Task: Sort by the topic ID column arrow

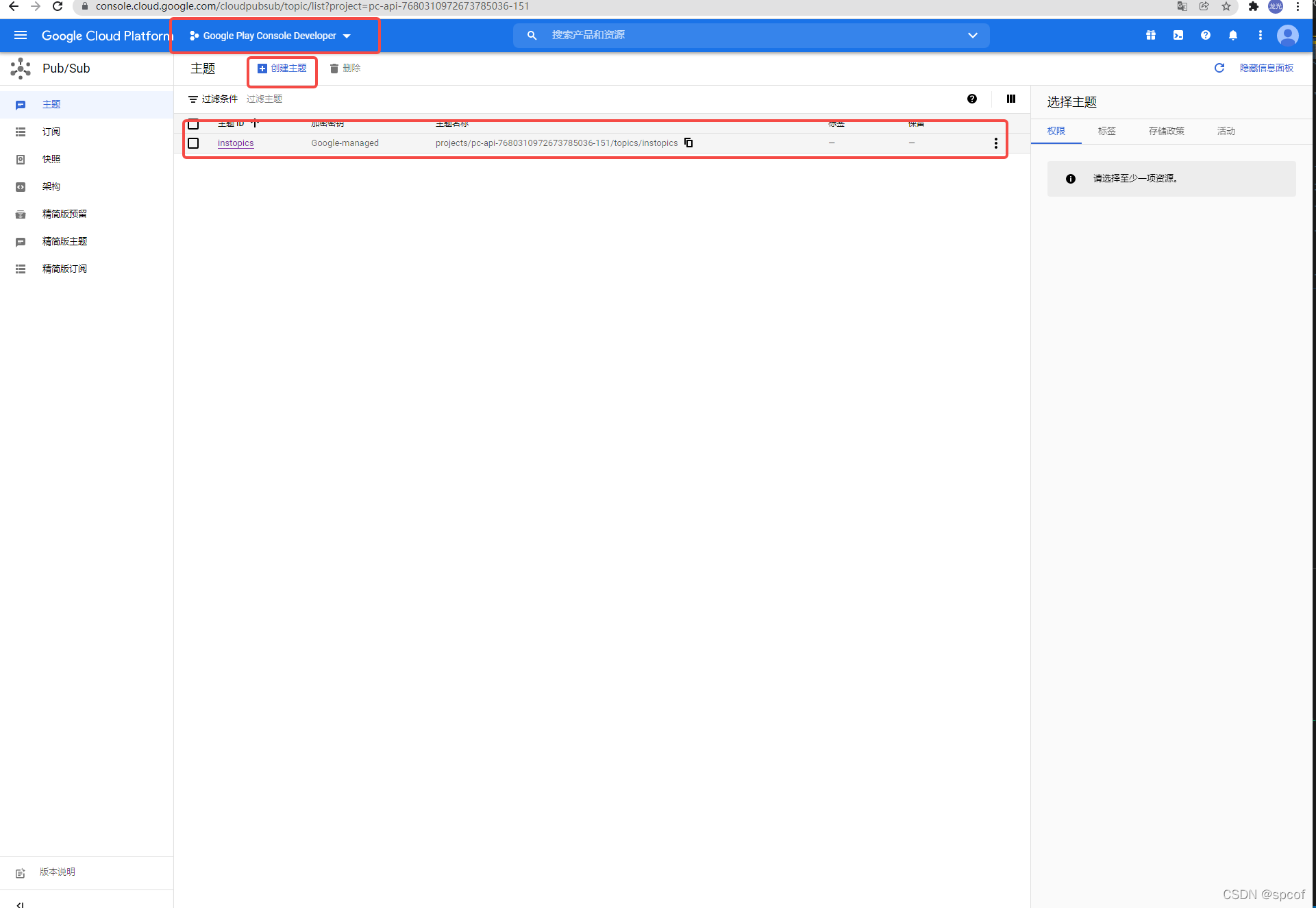Action: pos(255,123)
